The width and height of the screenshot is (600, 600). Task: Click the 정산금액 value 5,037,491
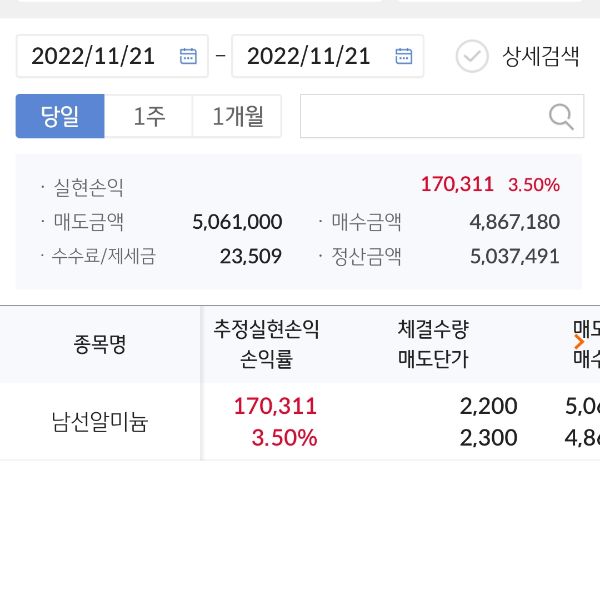pyautogui.click(x=514, y=257)
